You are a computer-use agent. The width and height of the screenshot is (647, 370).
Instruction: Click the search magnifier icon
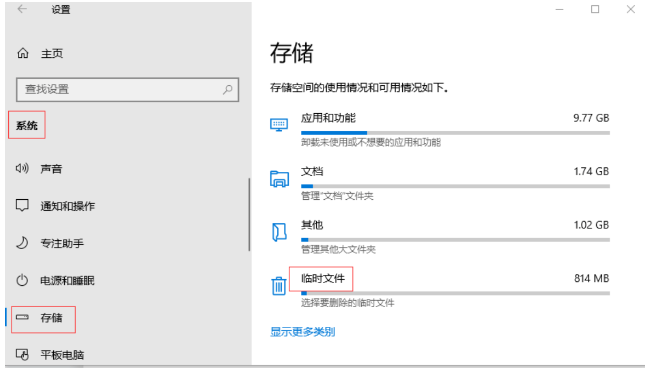click(227, 89)
